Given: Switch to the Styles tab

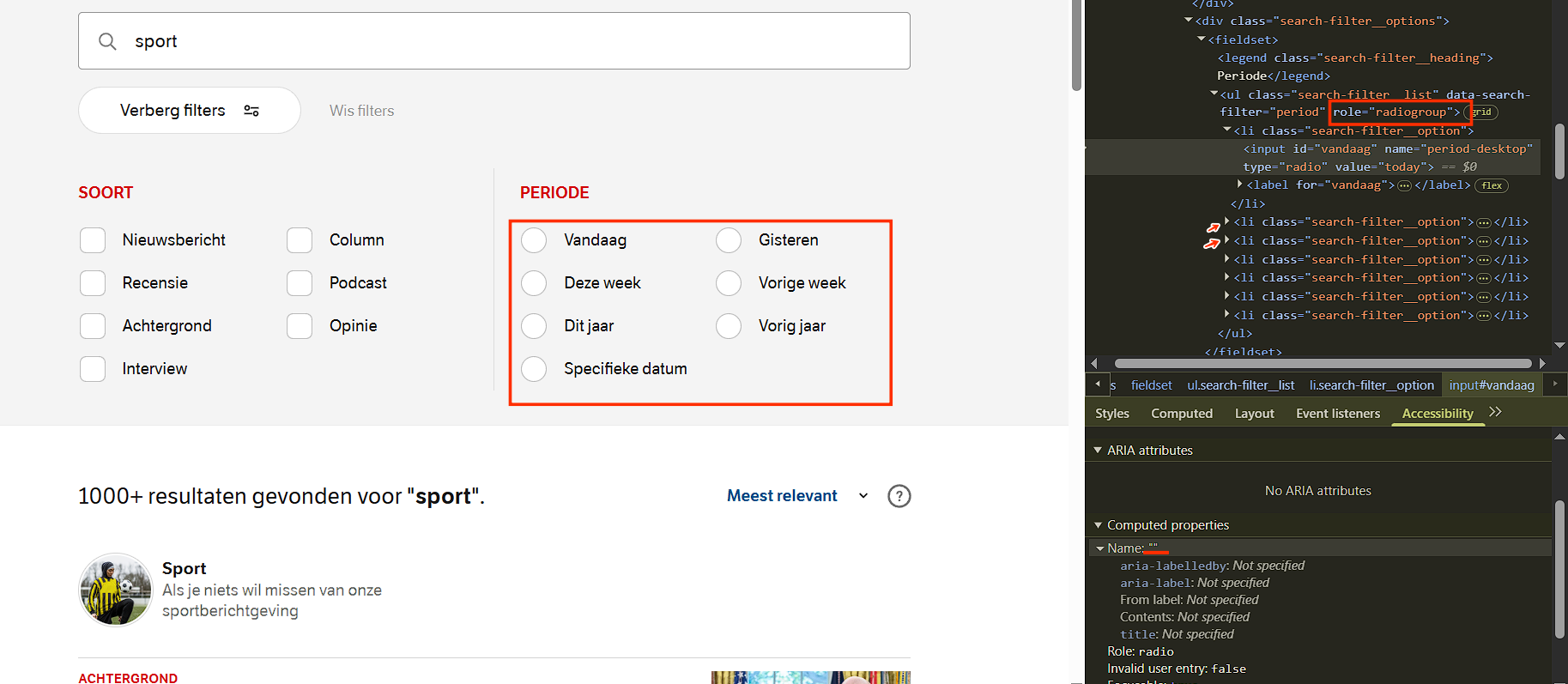Looking at the screenshot, I should (x=1111, y=414).
